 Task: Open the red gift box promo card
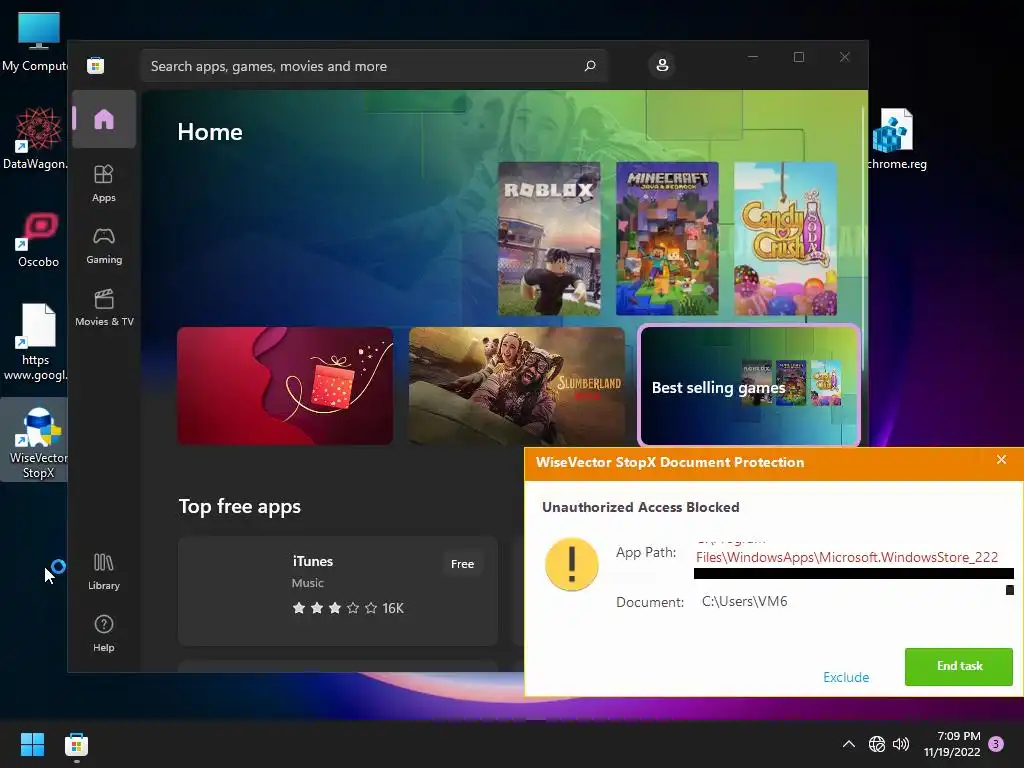coord(285,386)
